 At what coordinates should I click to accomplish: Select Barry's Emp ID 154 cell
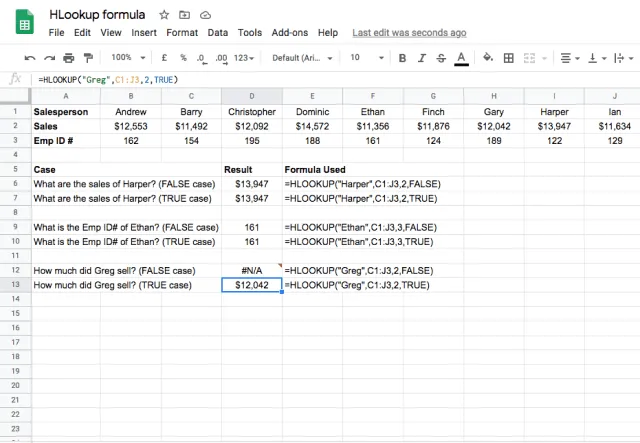point(191,141)
